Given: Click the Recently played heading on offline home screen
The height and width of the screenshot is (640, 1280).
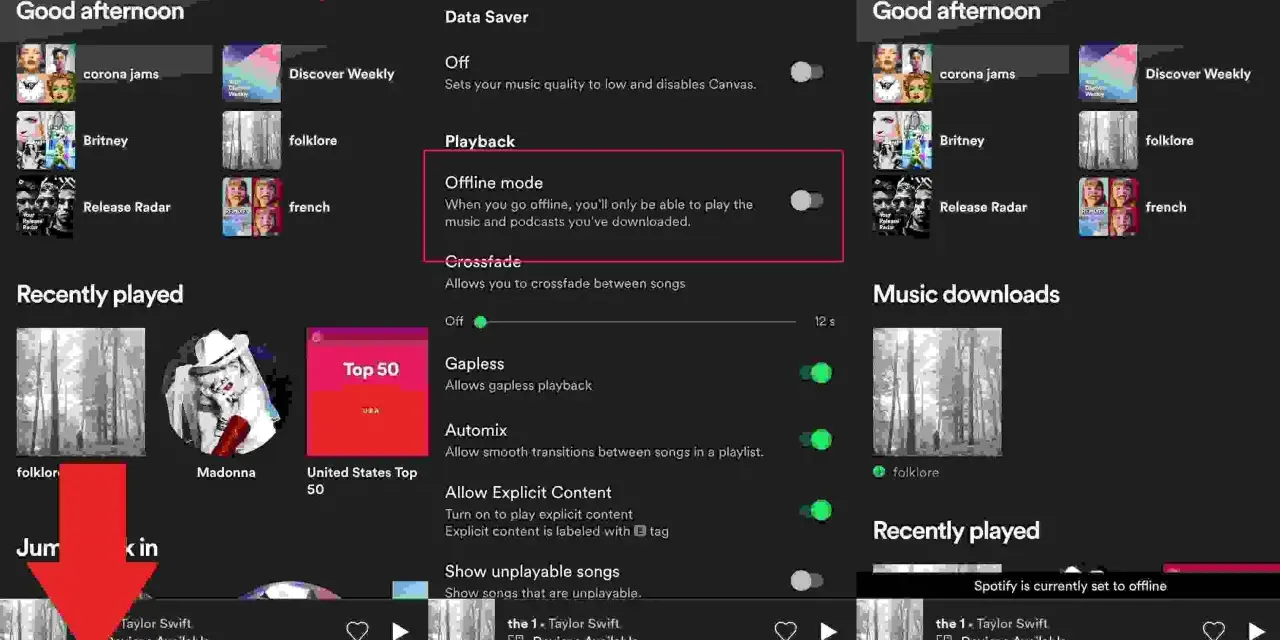Looking at the screenshot, I should click(x=956, y=531).
